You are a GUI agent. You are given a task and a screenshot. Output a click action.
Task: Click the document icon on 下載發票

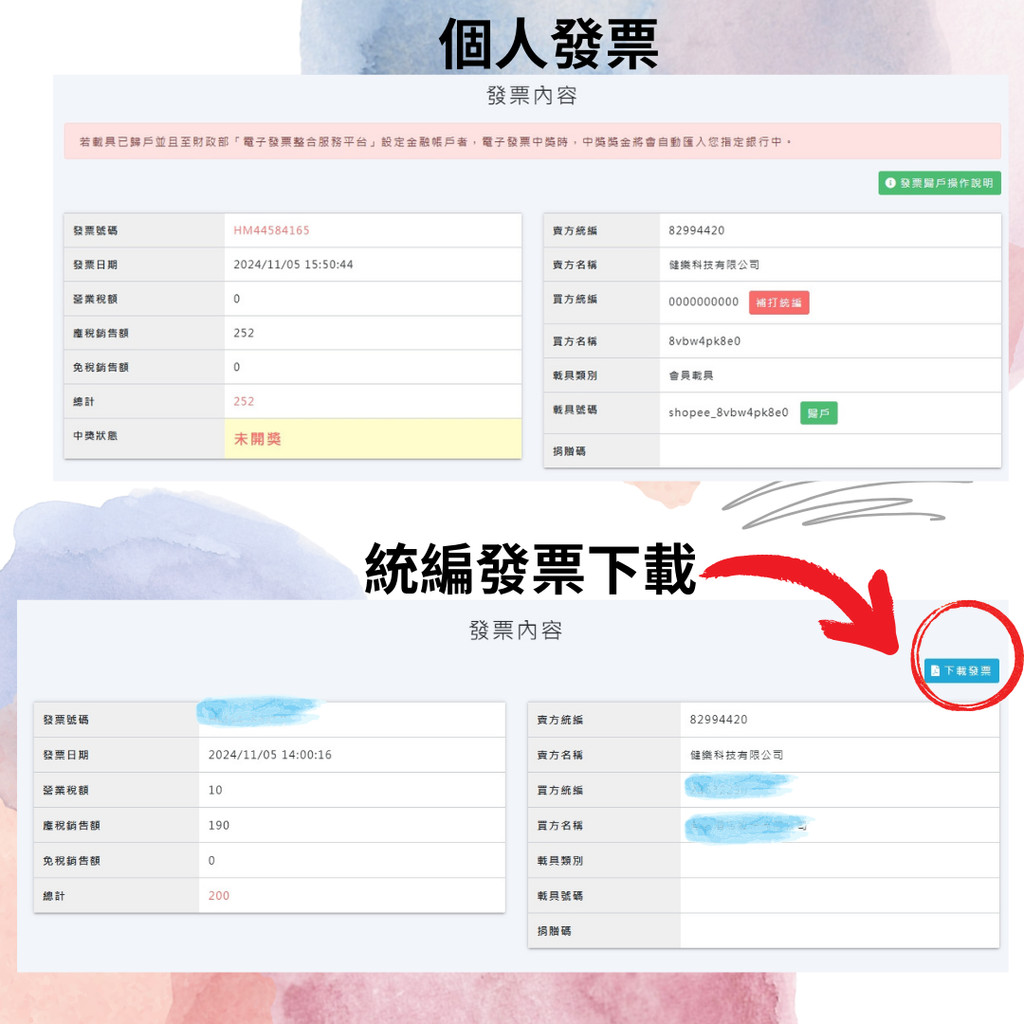pos(935,671)
